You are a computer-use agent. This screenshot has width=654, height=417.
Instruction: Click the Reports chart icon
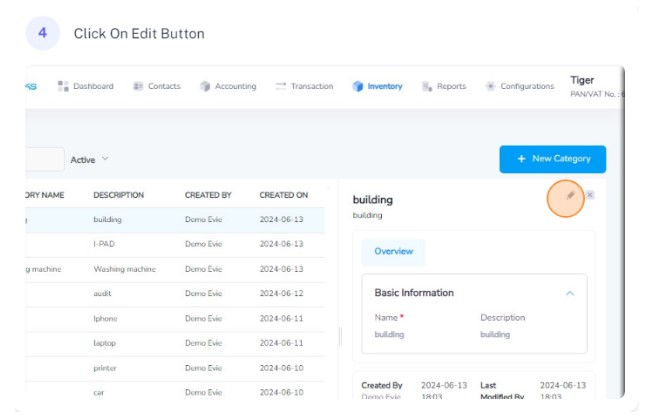click(x=427, y=86)
